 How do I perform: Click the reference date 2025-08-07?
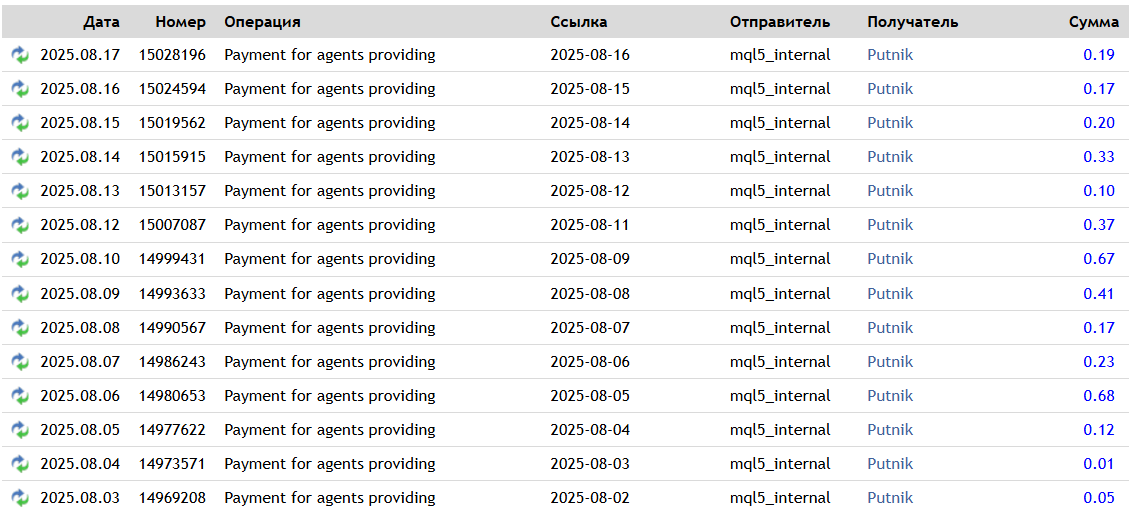pyautogui.click(x=590, y=328)
